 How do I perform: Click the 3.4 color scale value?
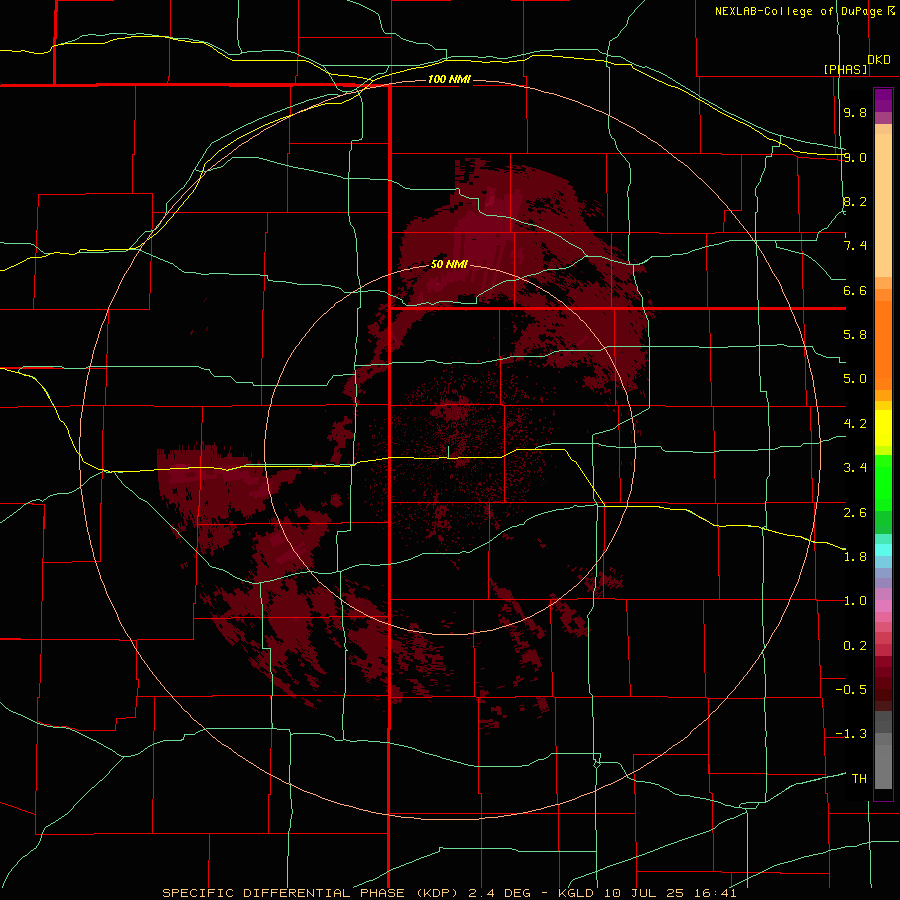[x=855, y=468]
